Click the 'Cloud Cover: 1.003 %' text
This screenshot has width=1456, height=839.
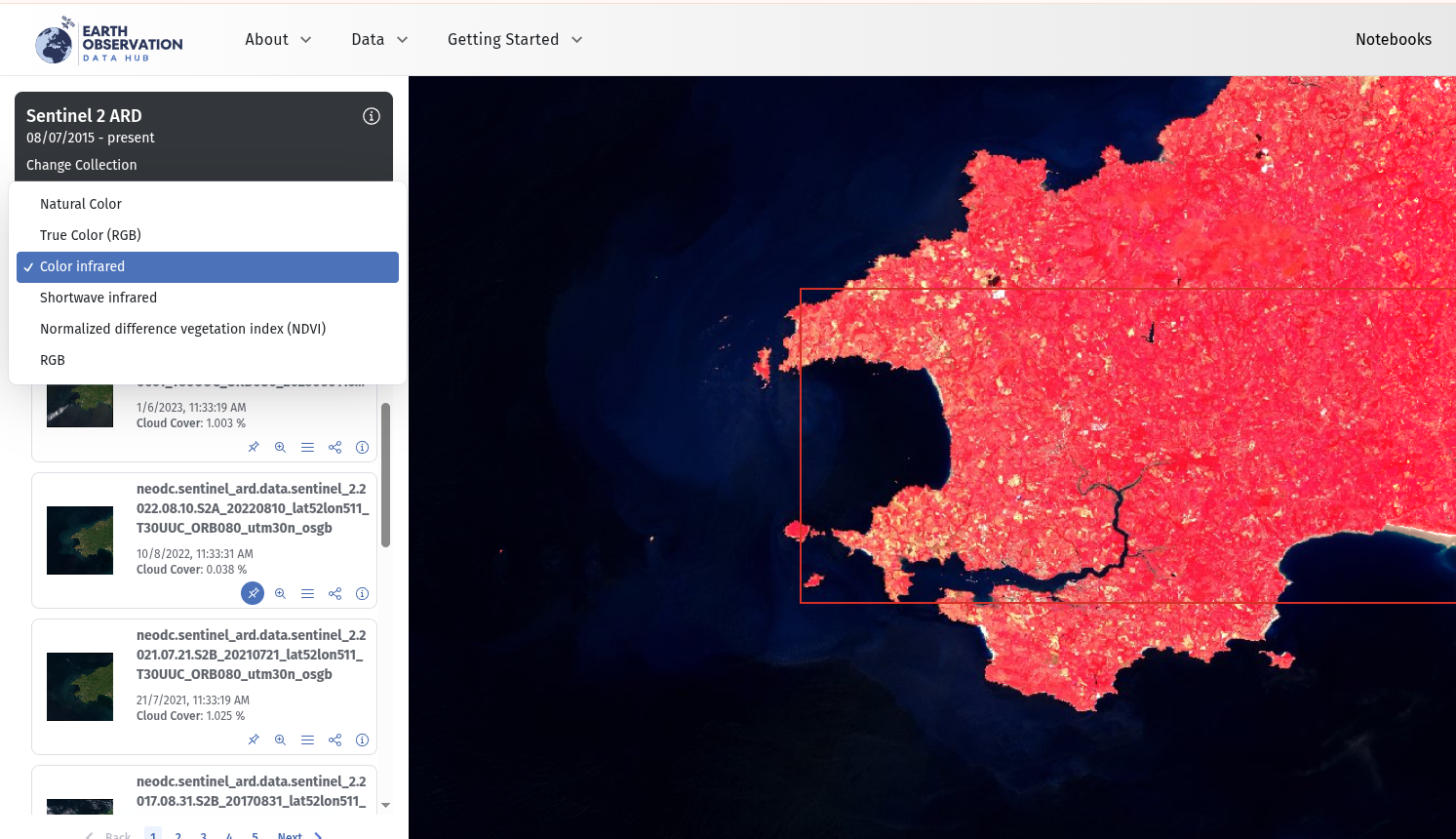pos(191,423)
